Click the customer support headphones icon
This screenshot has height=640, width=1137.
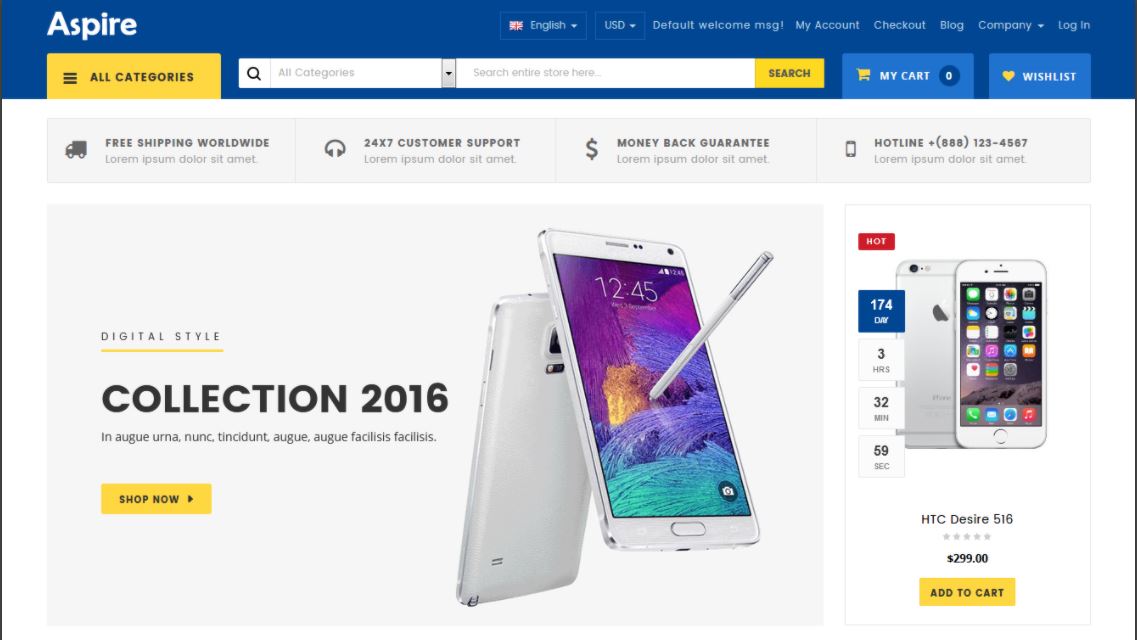335,149
